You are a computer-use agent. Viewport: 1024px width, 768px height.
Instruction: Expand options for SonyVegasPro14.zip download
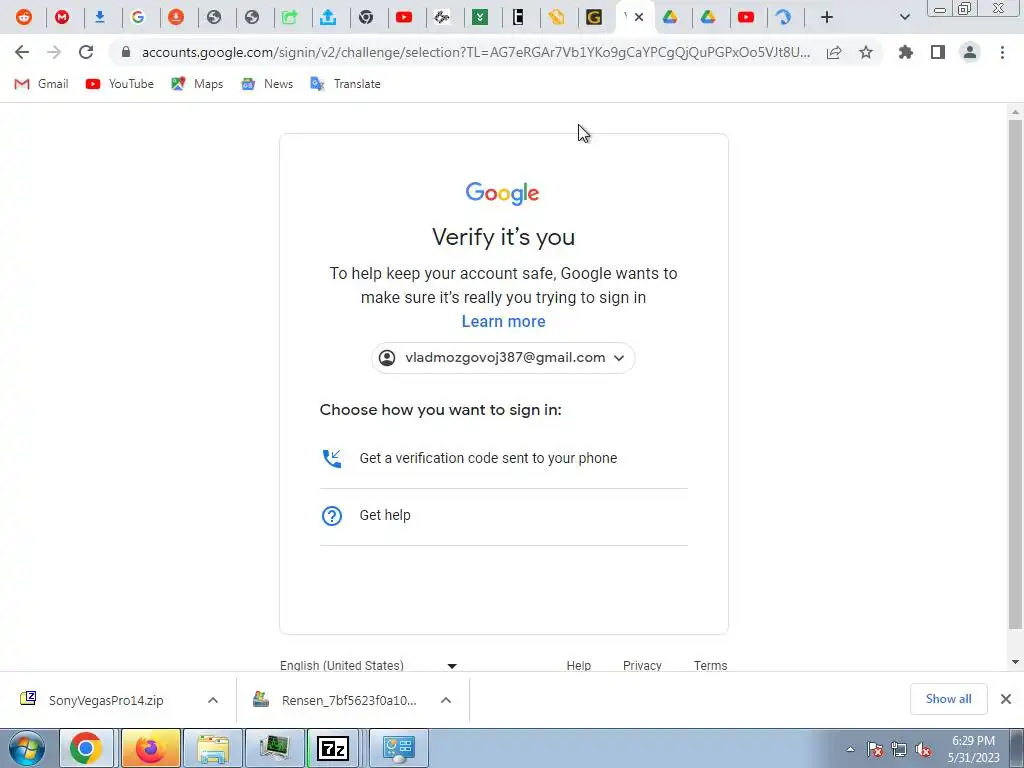213,700
